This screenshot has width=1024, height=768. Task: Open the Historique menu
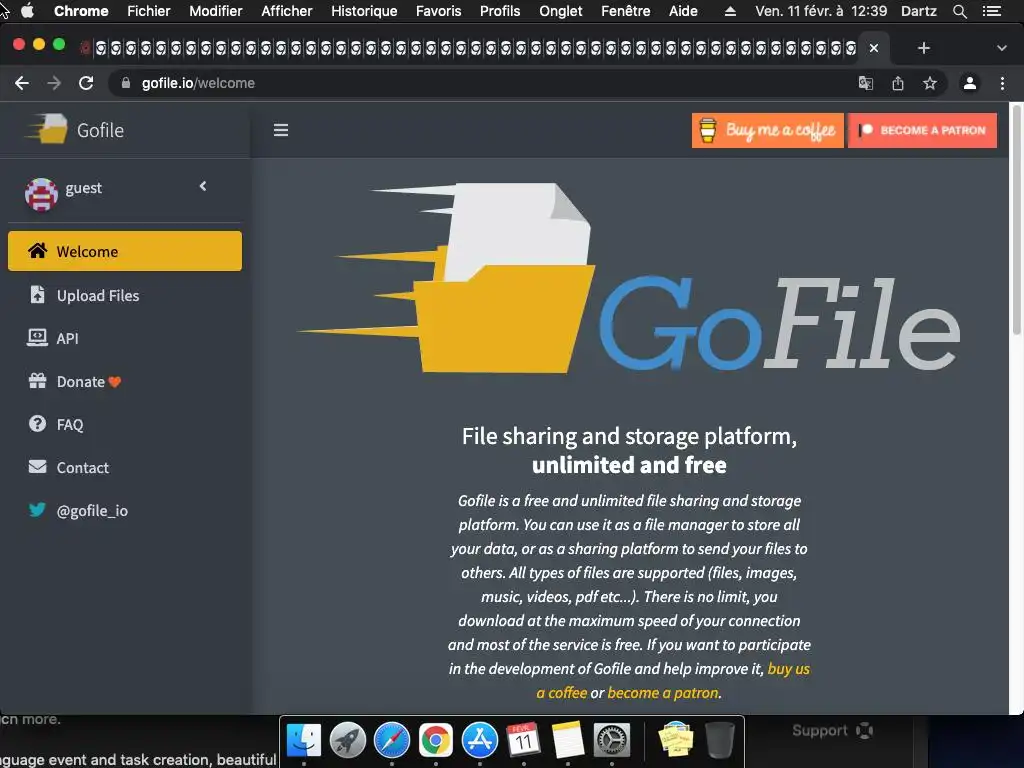point(364,11)
